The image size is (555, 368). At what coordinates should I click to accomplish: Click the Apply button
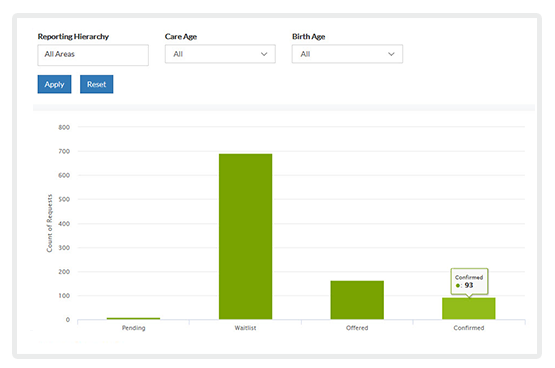click(x=54, y=84)
